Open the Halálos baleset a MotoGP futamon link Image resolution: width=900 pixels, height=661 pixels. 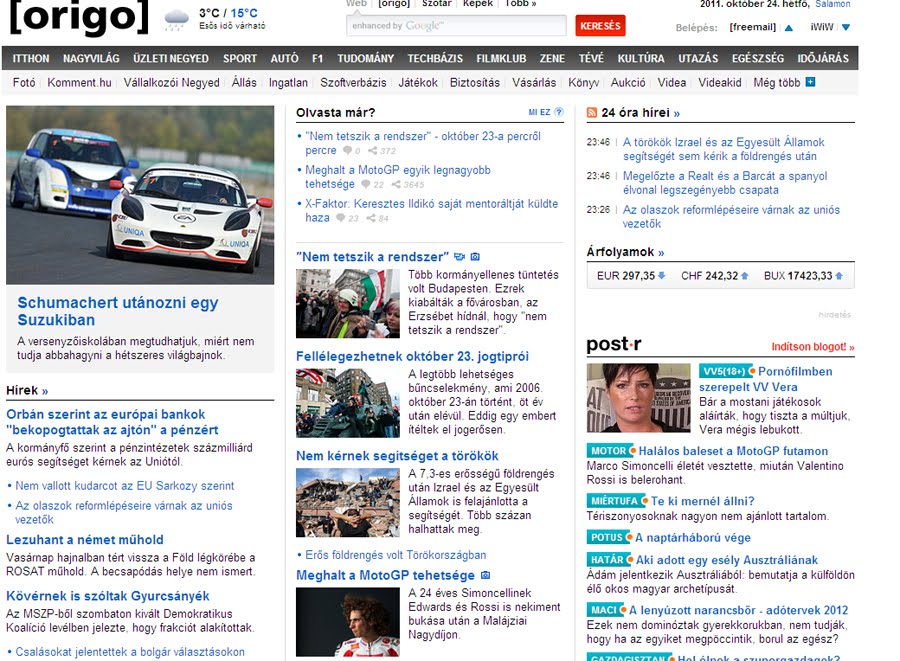click(x=734, y=451)
